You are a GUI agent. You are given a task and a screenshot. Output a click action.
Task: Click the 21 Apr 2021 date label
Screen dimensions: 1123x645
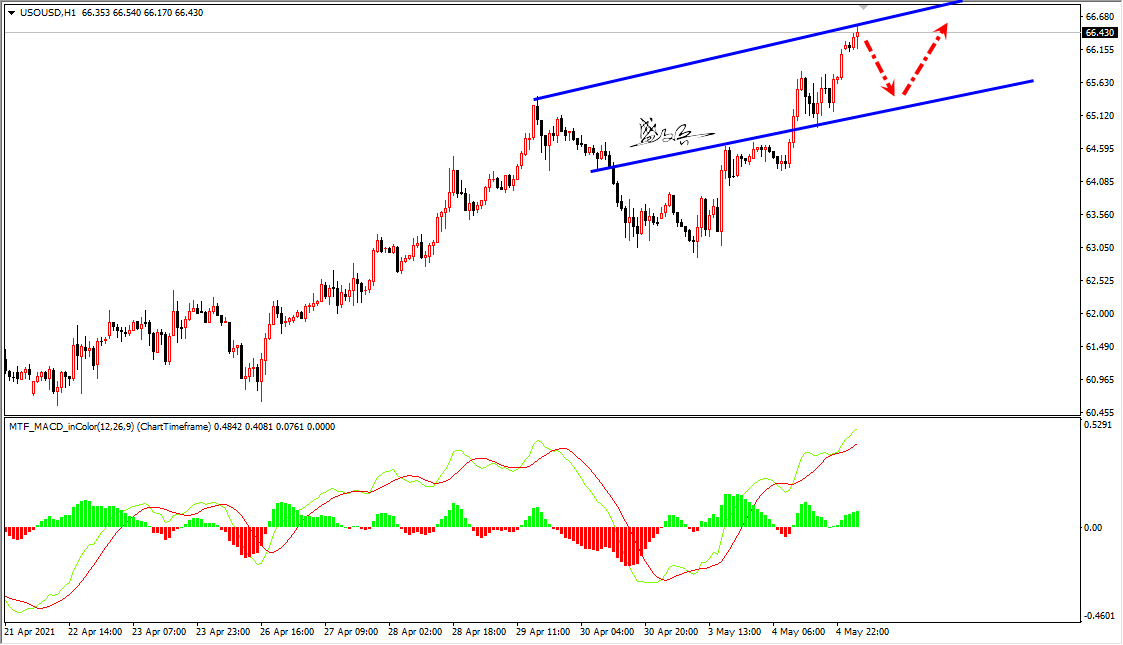click(x=29, y=632)
